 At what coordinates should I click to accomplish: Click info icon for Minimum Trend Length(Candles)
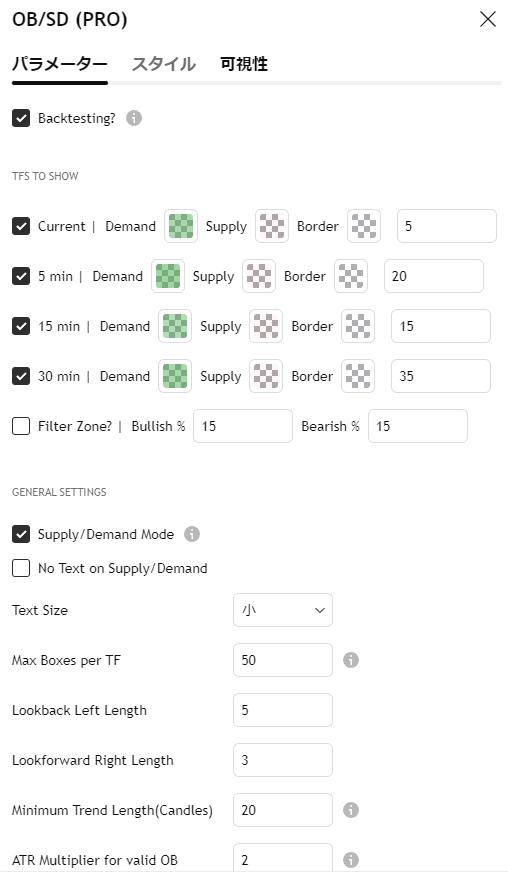pos(351,810)
